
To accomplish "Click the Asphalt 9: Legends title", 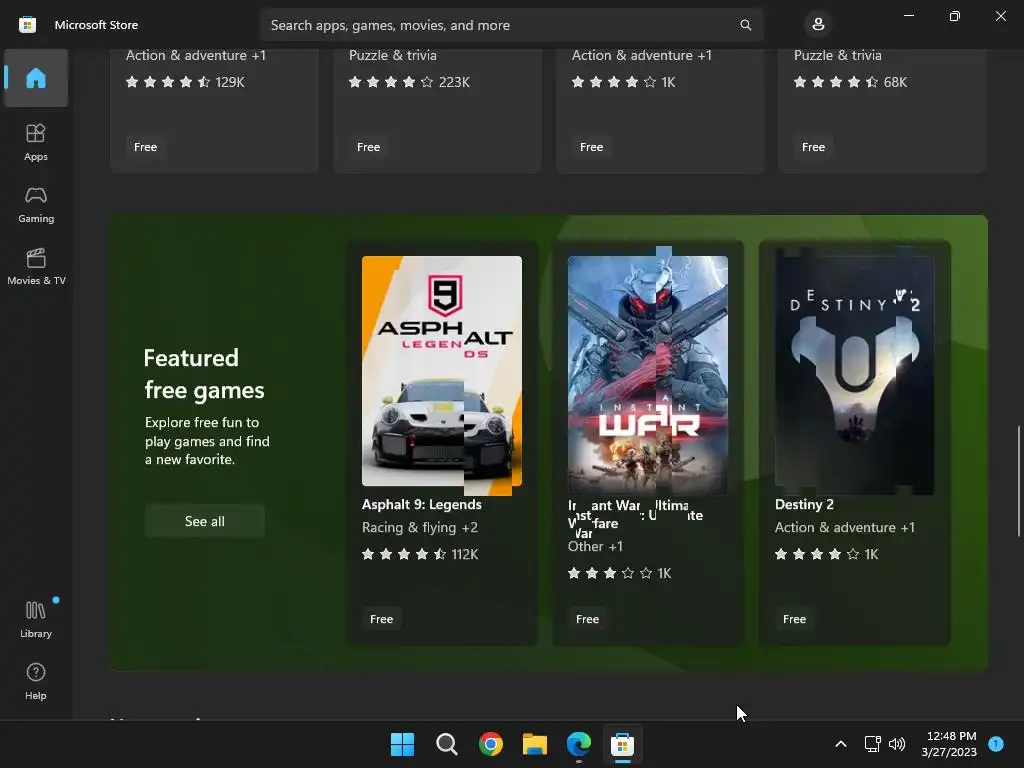I will [422, 504].
